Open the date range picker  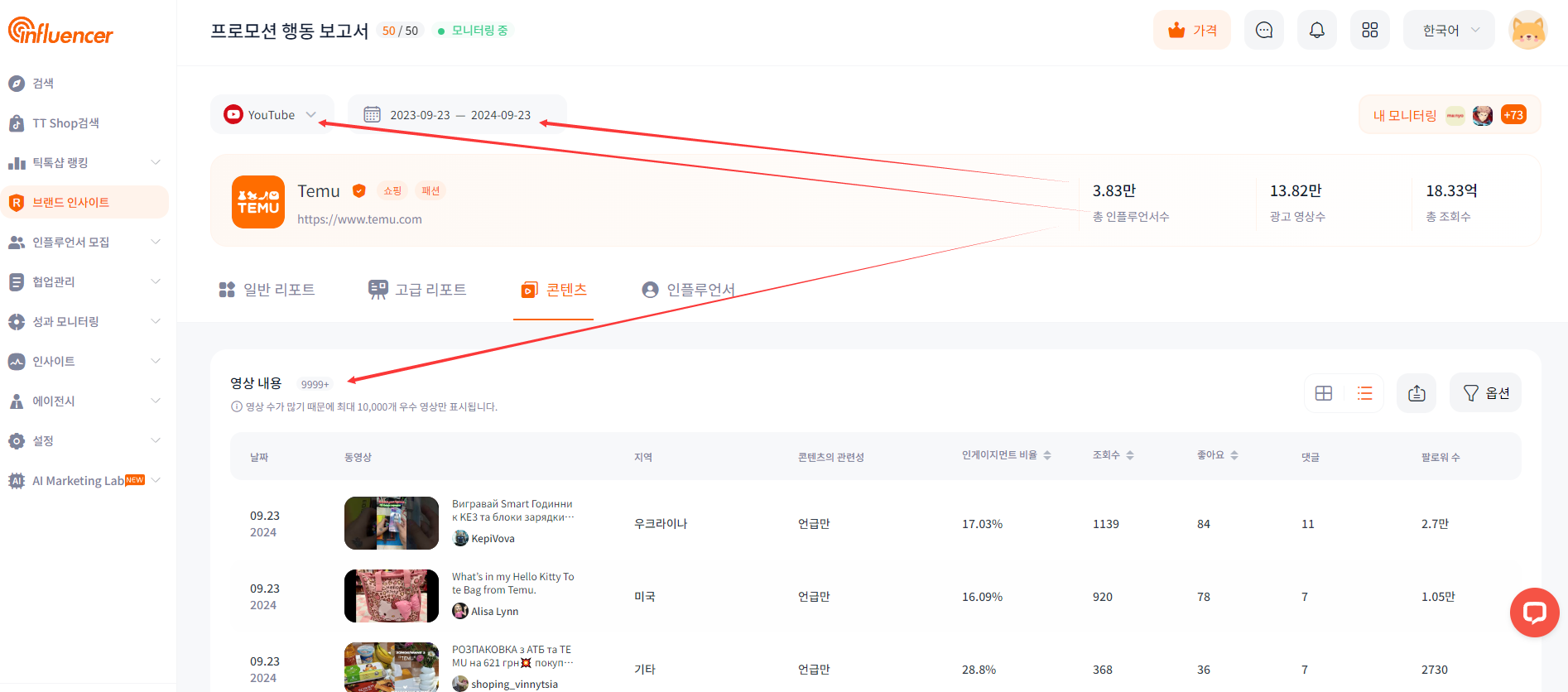pyautogui.click(x=457, y=114)
